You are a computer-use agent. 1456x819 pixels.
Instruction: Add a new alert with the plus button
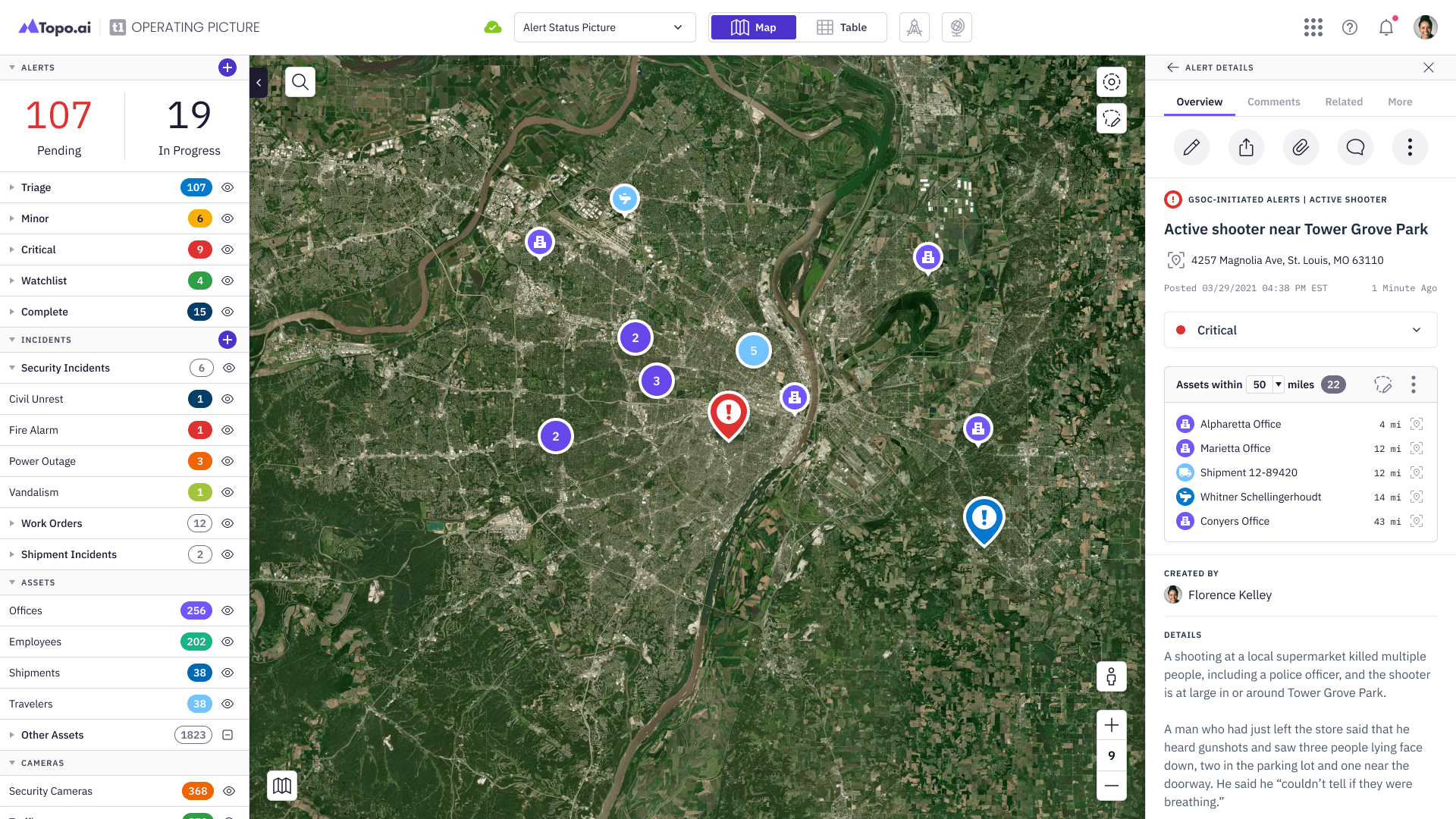[x=227, y=67]
